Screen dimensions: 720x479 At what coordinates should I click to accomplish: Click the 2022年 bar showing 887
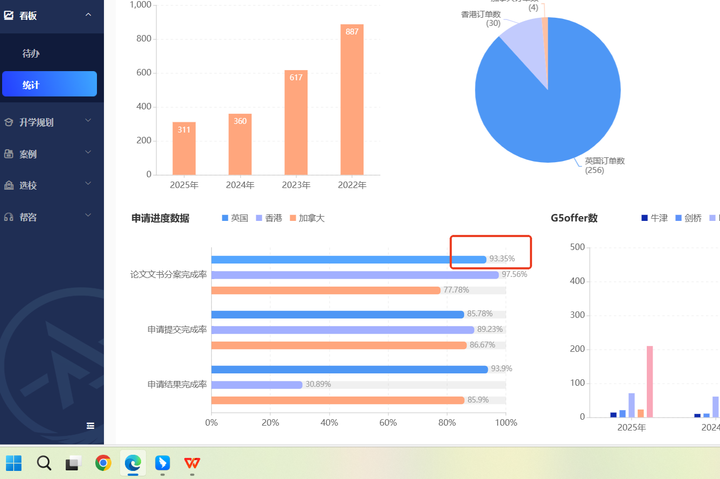click(x=352, y=100)
